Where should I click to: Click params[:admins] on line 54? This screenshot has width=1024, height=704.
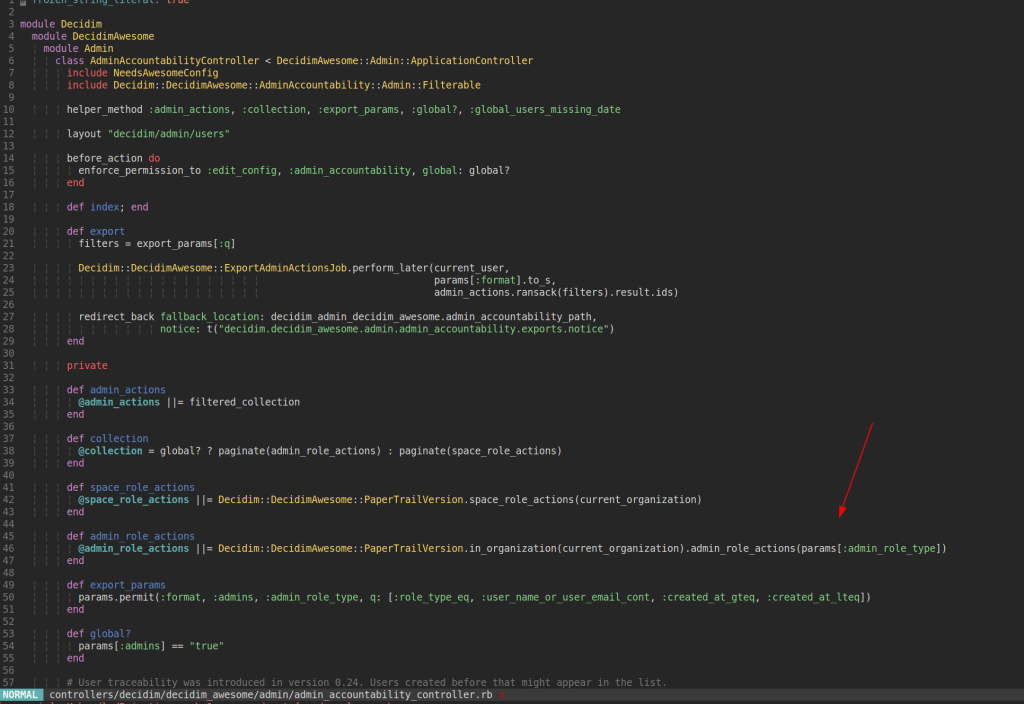122,646
